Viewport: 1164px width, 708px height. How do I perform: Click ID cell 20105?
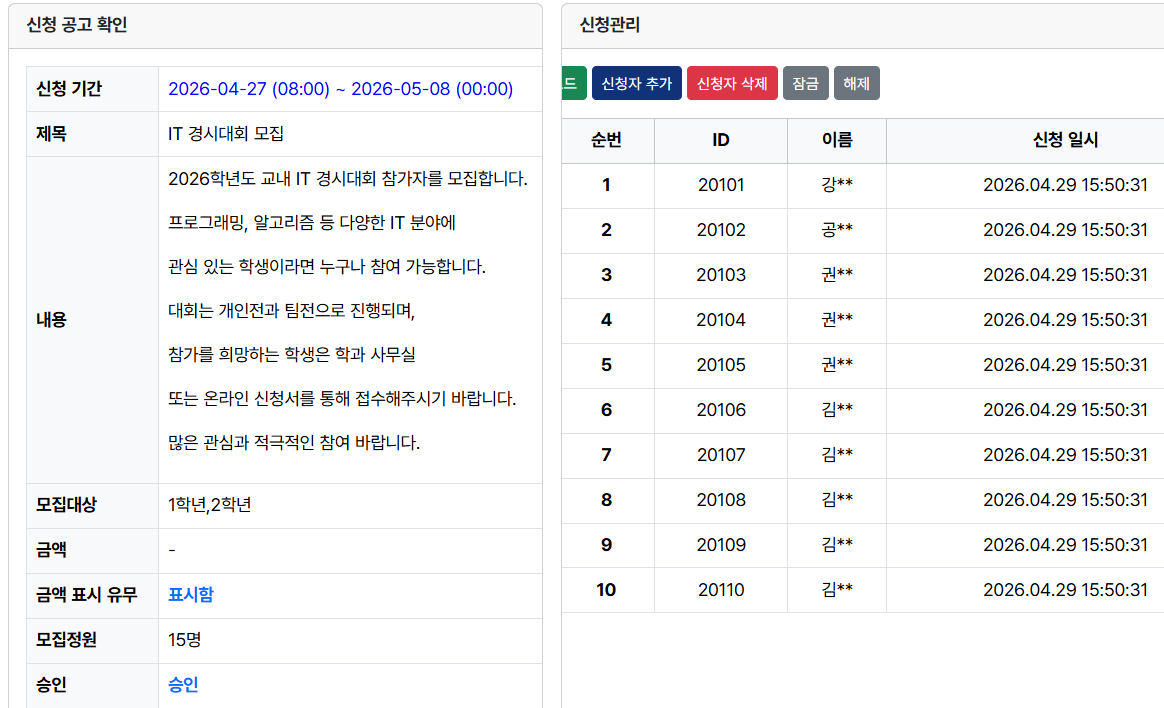point(721,365)
